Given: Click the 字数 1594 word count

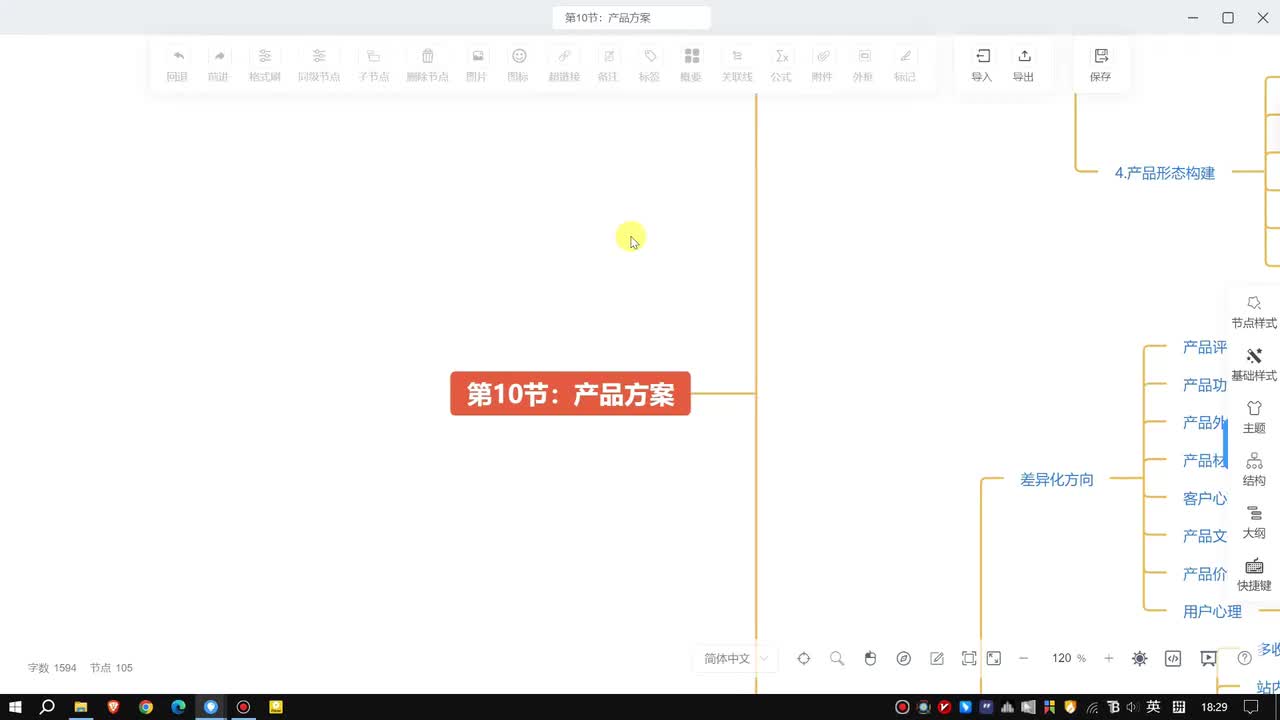Looking at the screenshot, I should [x=52, y=667].
